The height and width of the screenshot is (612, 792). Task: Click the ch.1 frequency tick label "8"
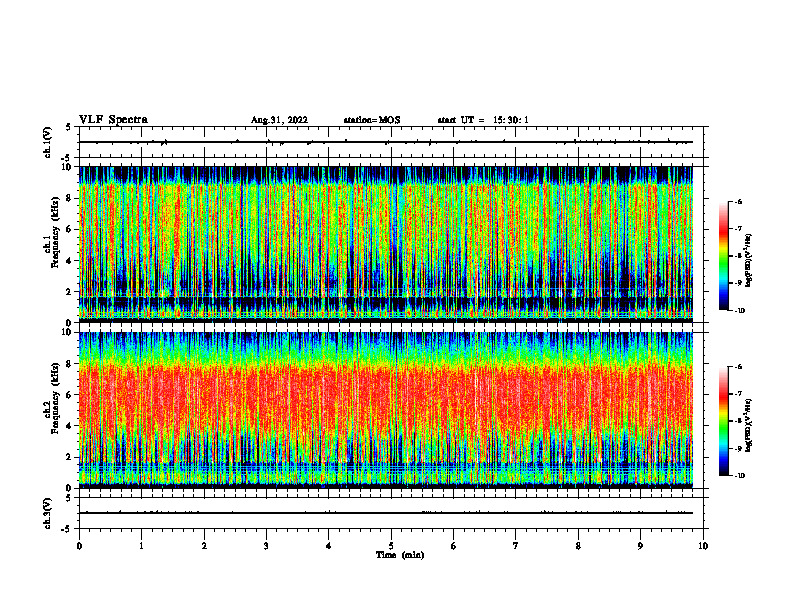click(69, 198)
